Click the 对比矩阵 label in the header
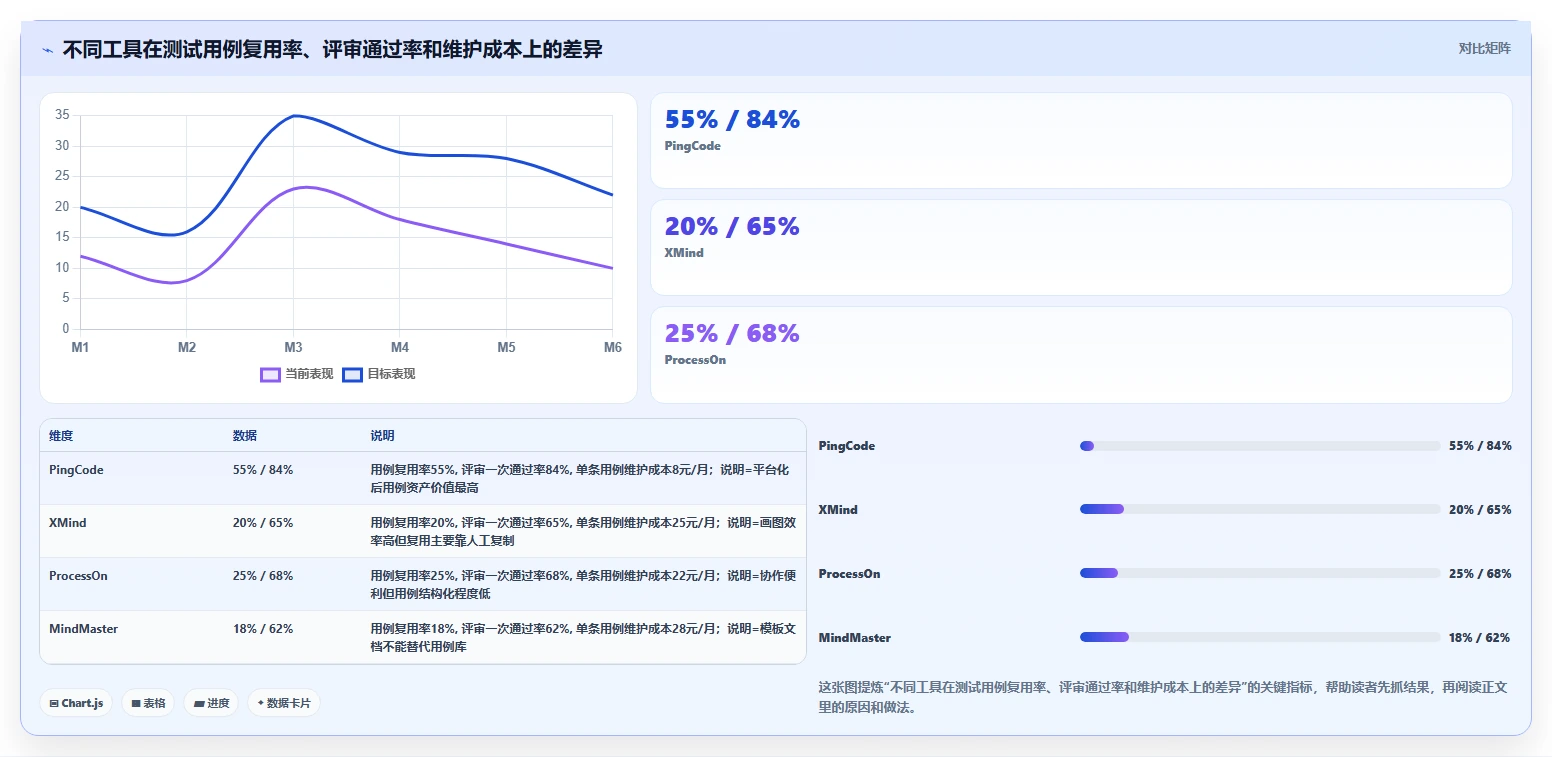 tap(1485, 48)
